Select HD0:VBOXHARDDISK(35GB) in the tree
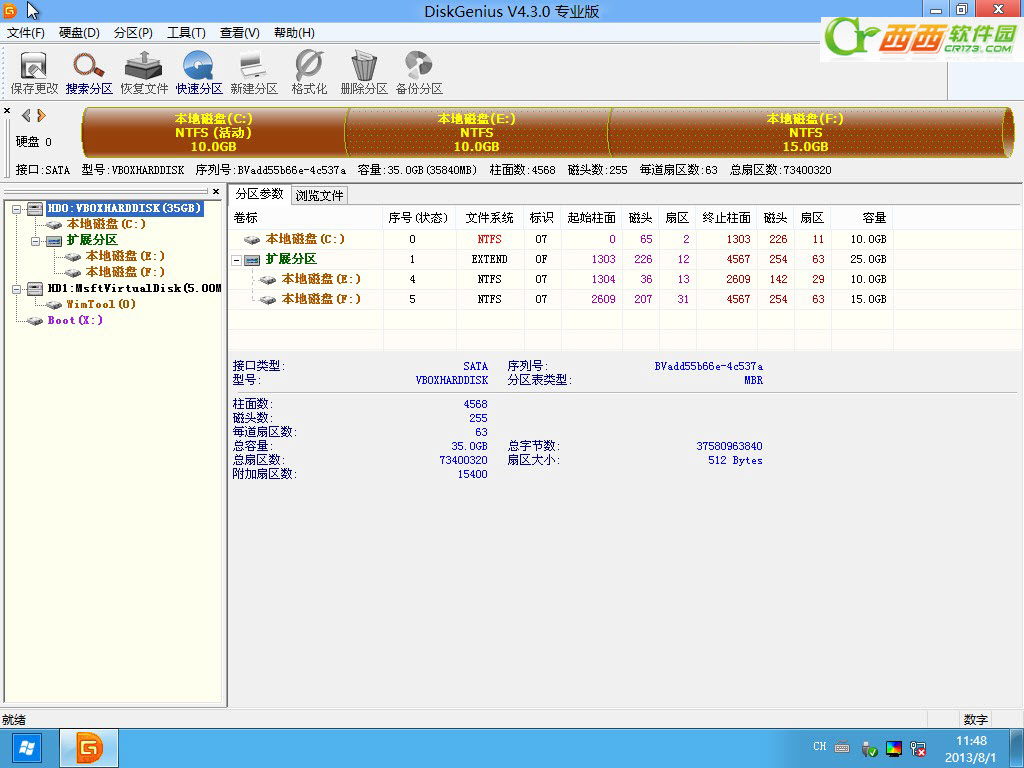 [124, 208]
